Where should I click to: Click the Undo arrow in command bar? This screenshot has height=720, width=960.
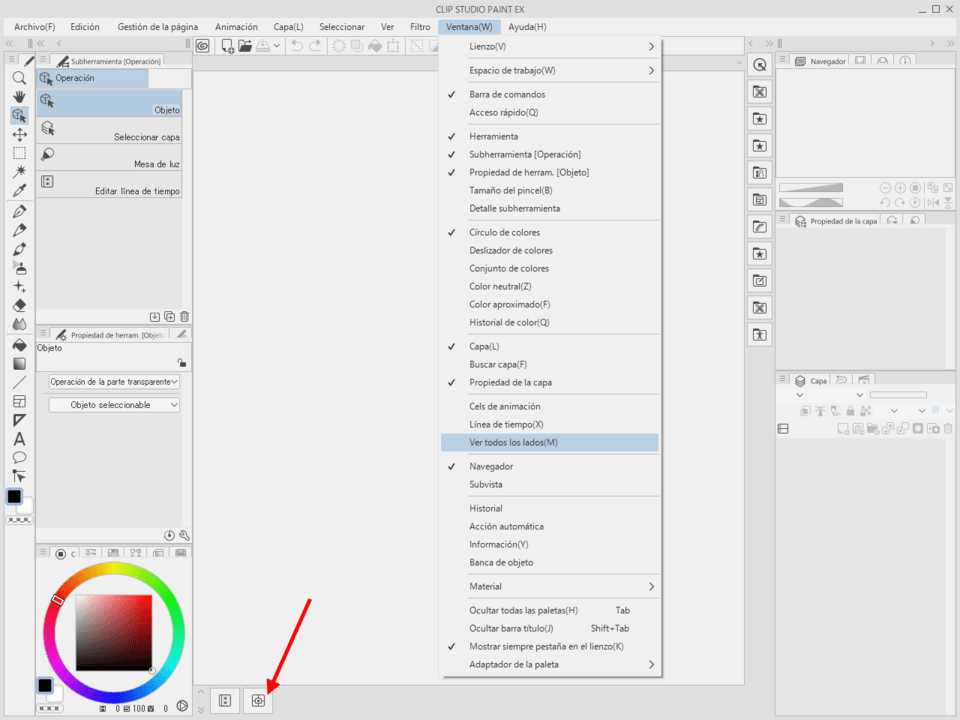pyautogui.click(x=297, y=45)
